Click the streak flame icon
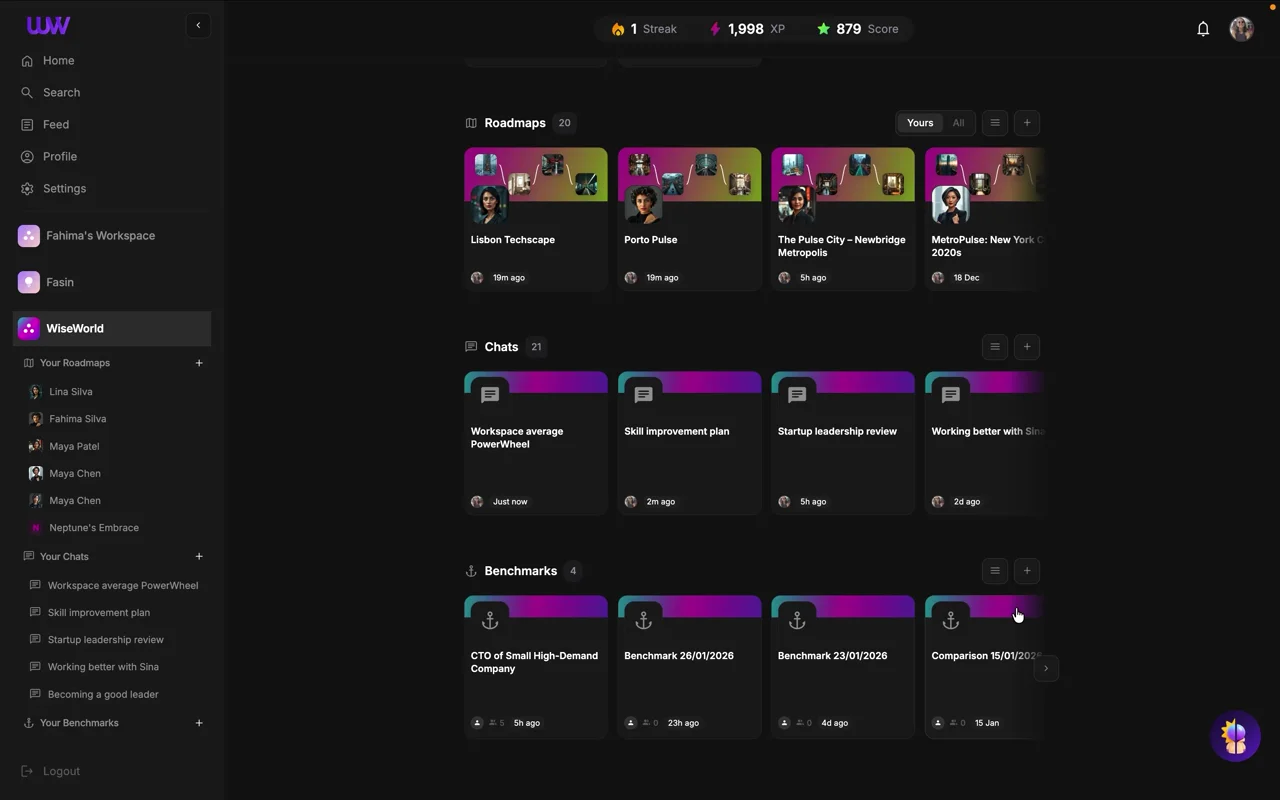This screenshot has height=800, width=1280. pyautogui.click(x=619, y=29)
